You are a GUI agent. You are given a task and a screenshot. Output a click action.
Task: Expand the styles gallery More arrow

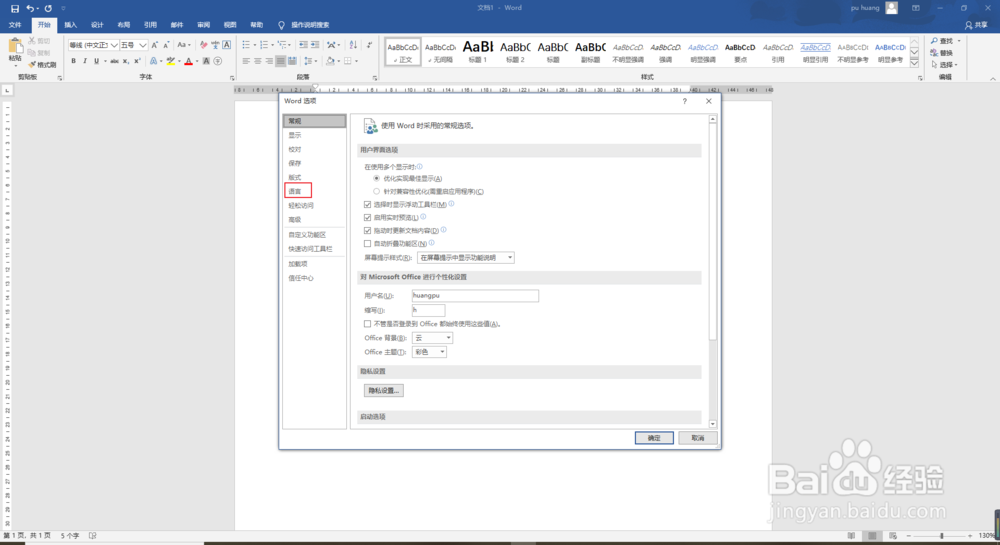pos(914,63)
